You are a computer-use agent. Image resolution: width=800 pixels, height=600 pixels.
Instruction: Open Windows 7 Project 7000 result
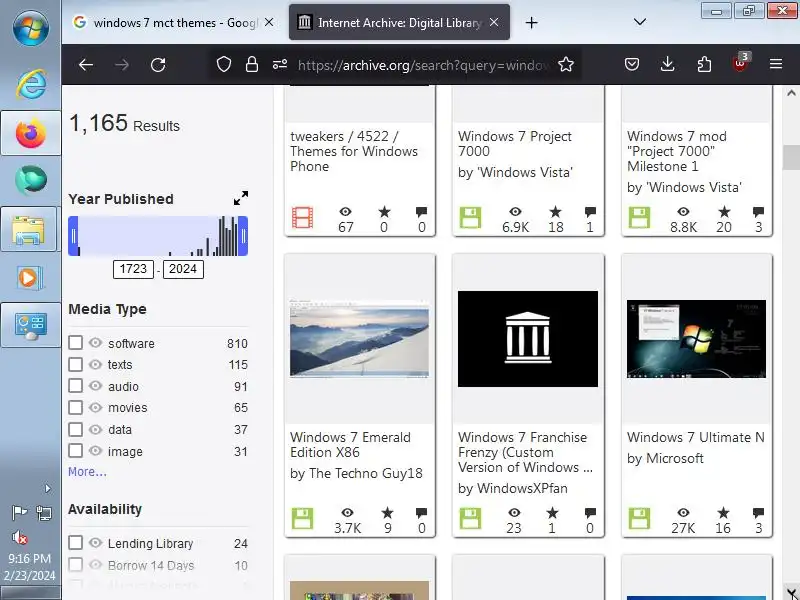515,144
